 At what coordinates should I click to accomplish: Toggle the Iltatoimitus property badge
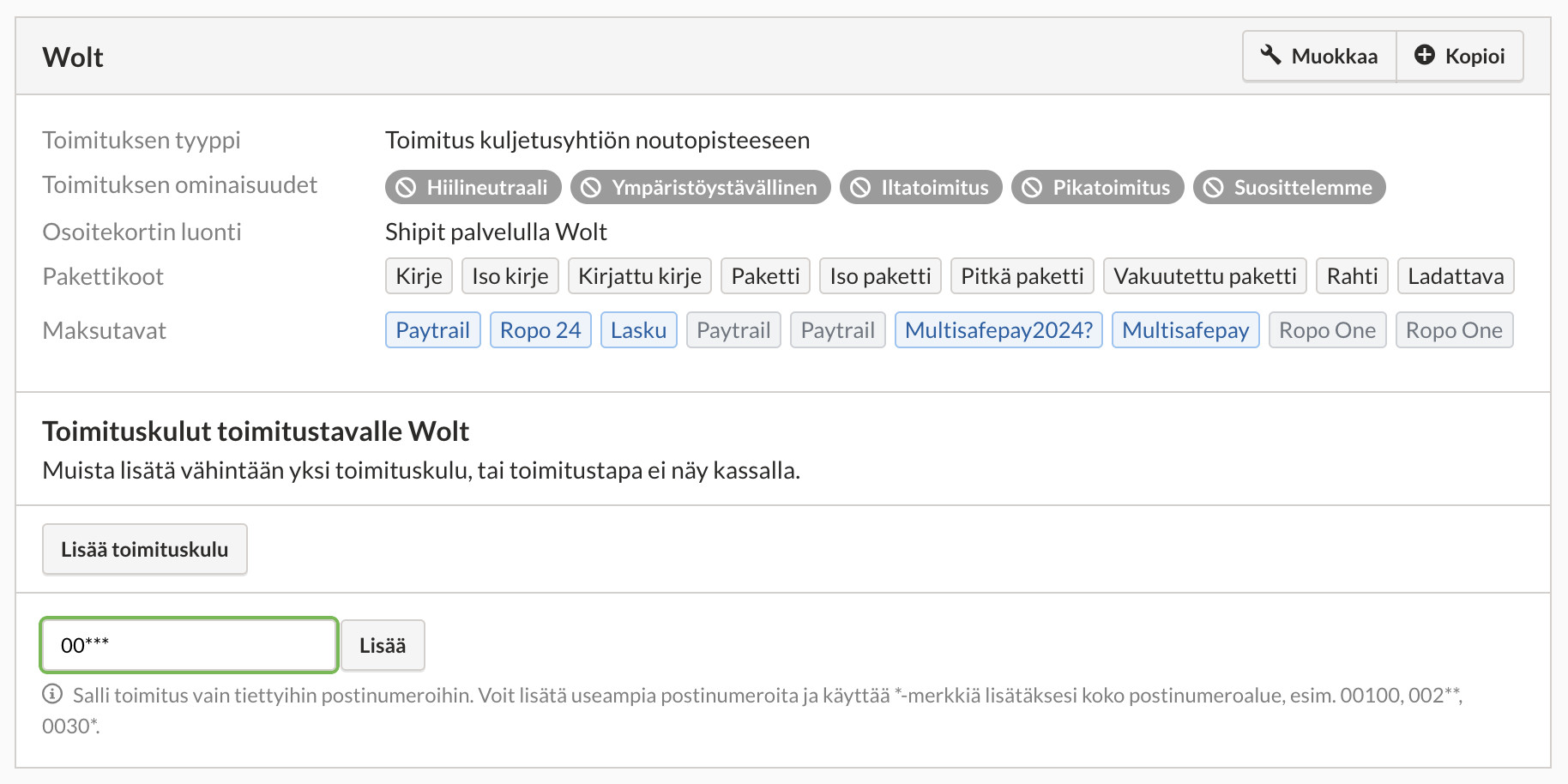pos(921,187)
